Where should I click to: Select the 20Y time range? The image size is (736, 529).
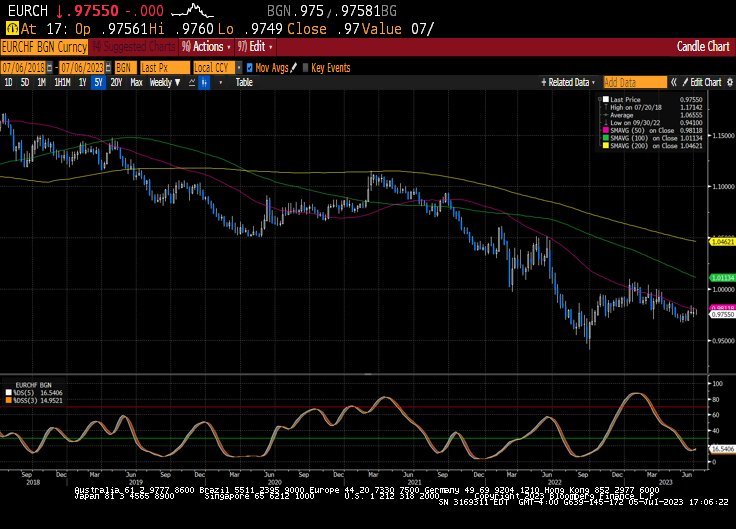(116, 82)
